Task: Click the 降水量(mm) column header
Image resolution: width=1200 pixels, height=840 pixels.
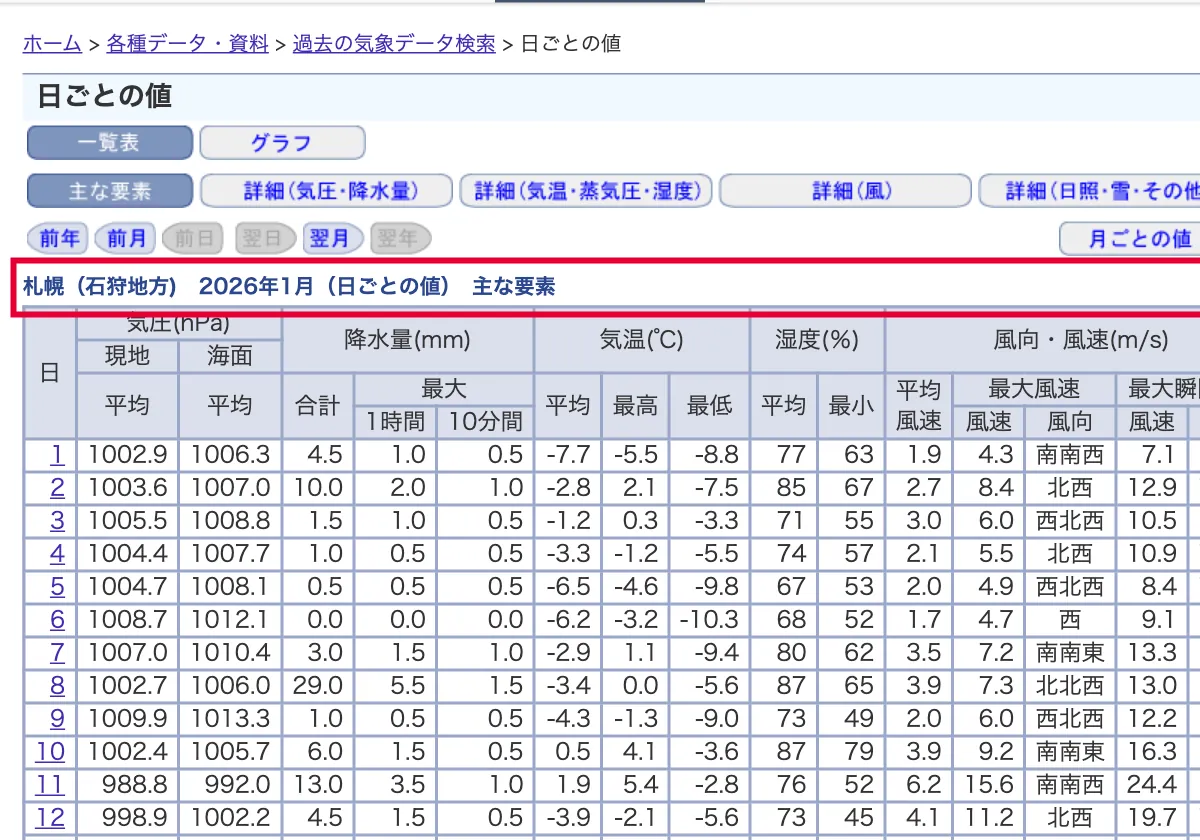Action: point(408,341)
